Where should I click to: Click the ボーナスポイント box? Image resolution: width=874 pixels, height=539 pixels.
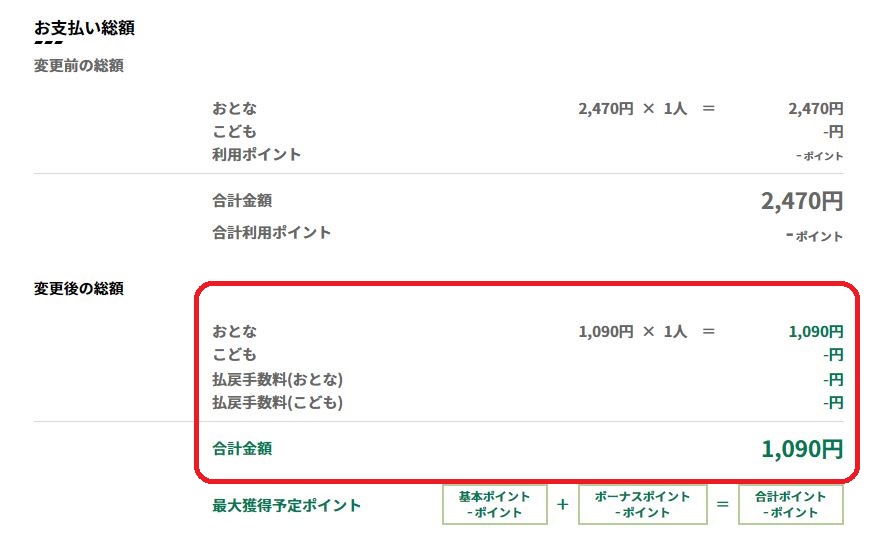coord(643,504)
